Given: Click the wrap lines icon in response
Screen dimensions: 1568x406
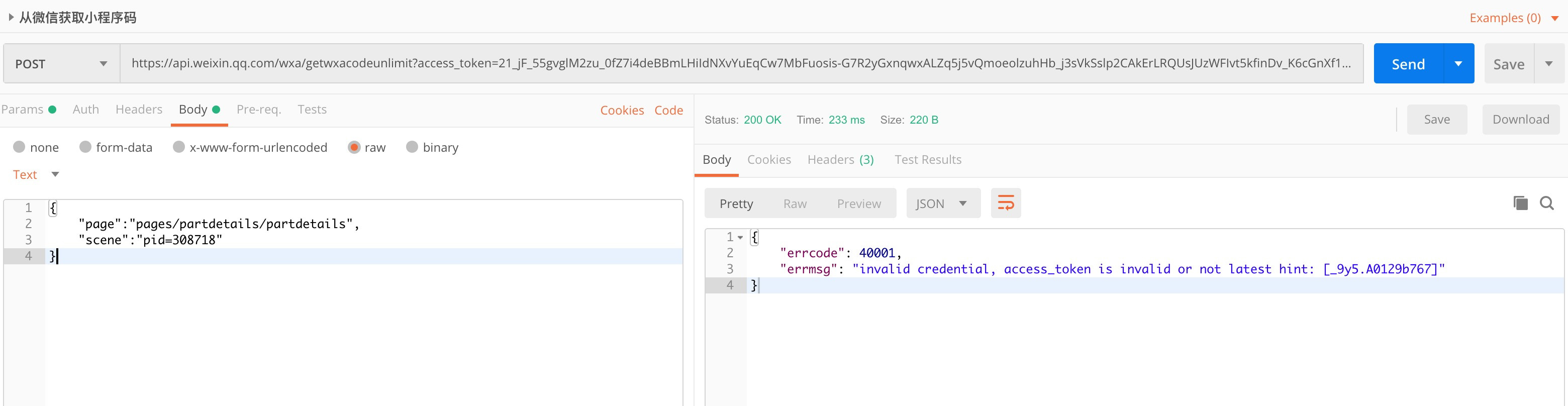Looking at the screenshot, I should (1006, 204).
